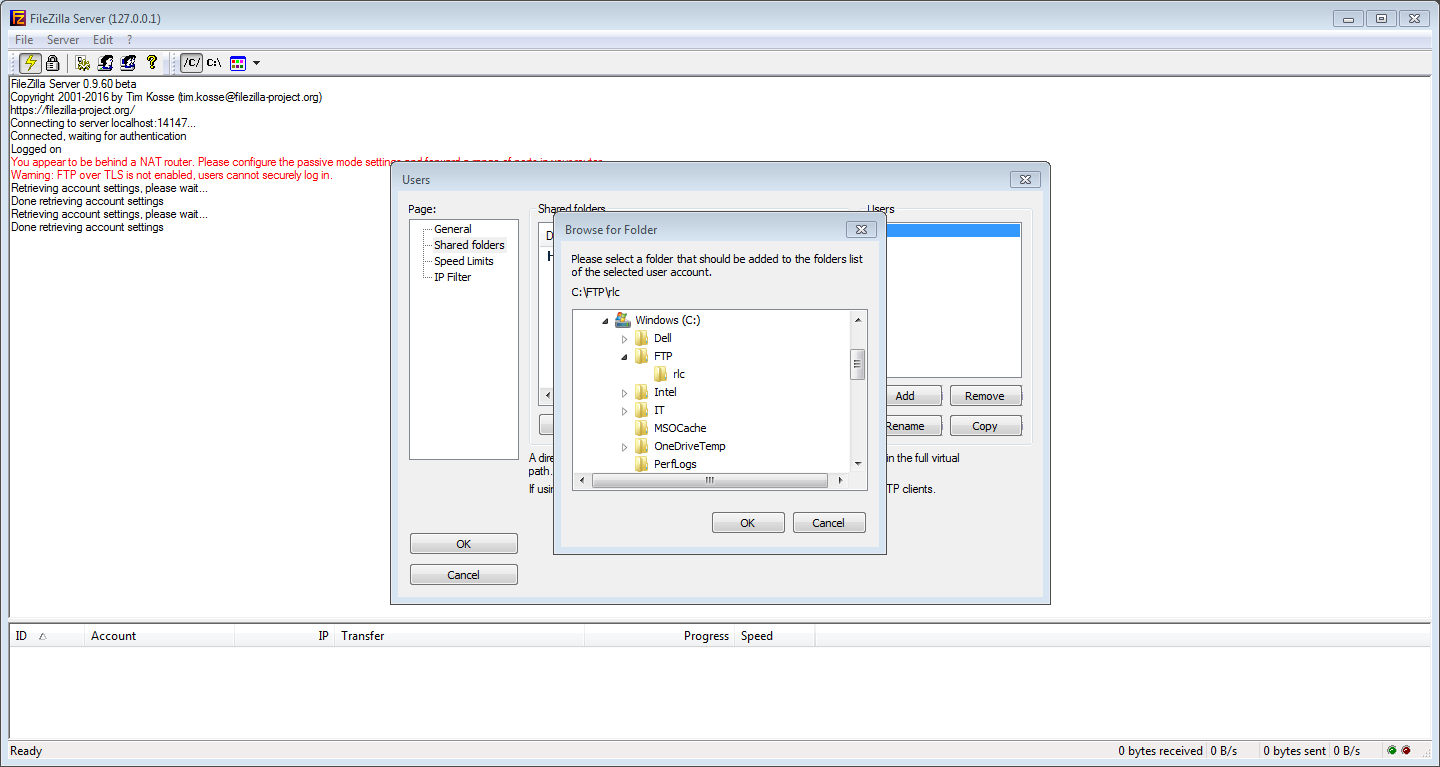
Task: Select the Intel folder icon
Action: click(x=642, y=392)
